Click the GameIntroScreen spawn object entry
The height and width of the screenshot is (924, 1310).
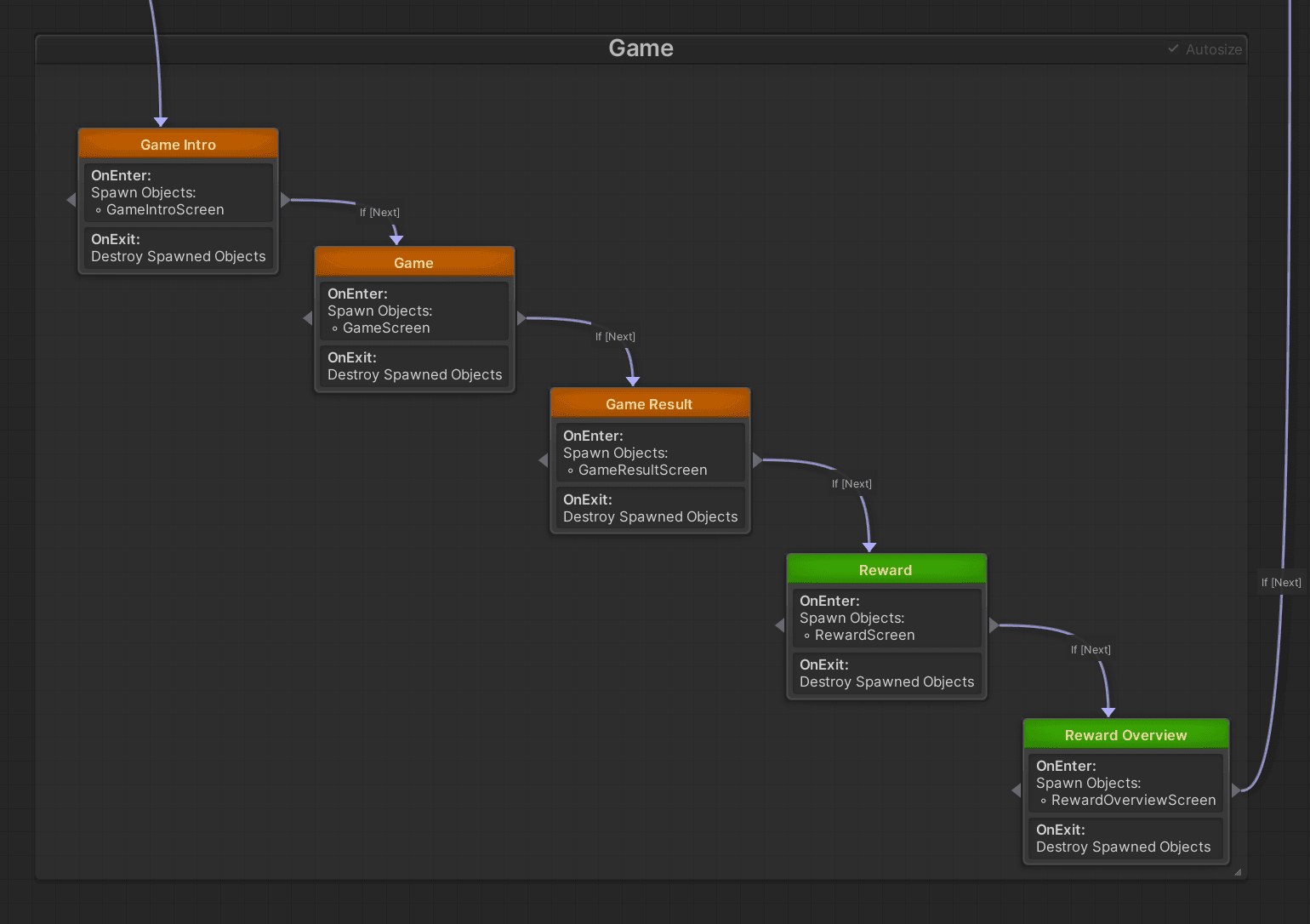(x=165, y=209)
